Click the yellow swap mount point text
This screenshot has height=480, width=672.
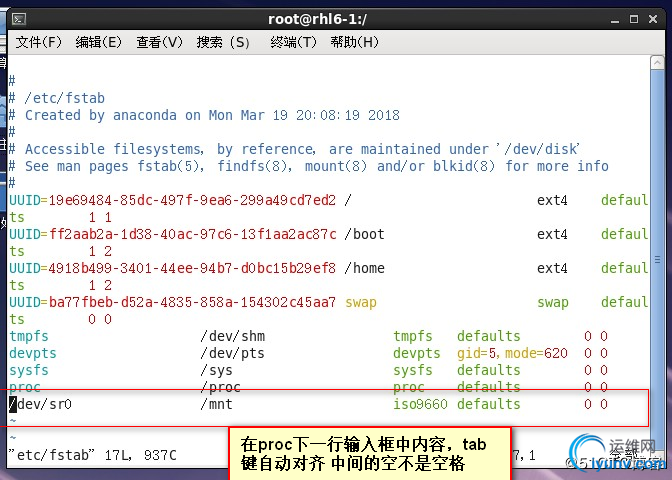click(x=361, y=303)
